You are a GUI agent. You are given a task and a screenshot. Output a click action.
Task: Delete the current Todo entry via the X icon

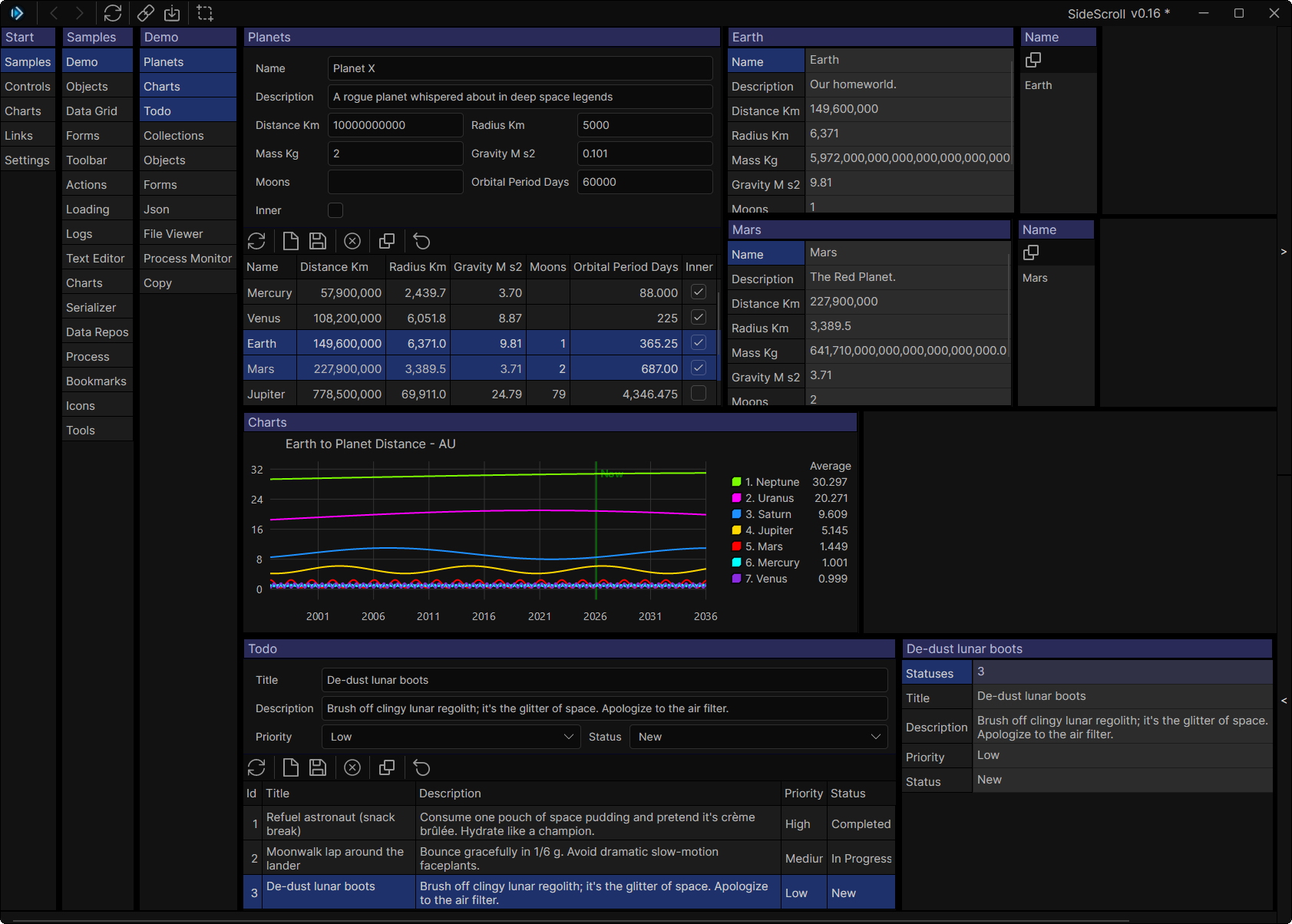(352, 767)
